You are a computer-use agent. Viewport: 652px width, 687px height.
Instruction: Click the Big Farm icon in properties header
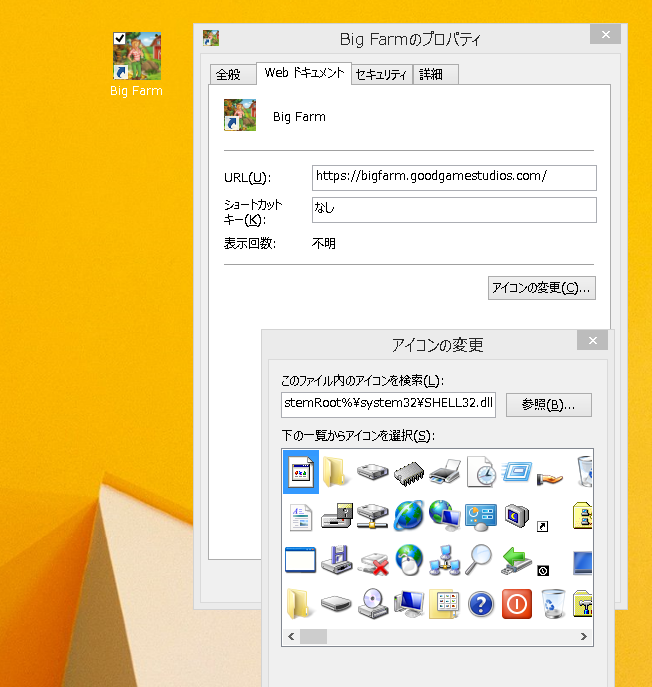coord(240,115)
